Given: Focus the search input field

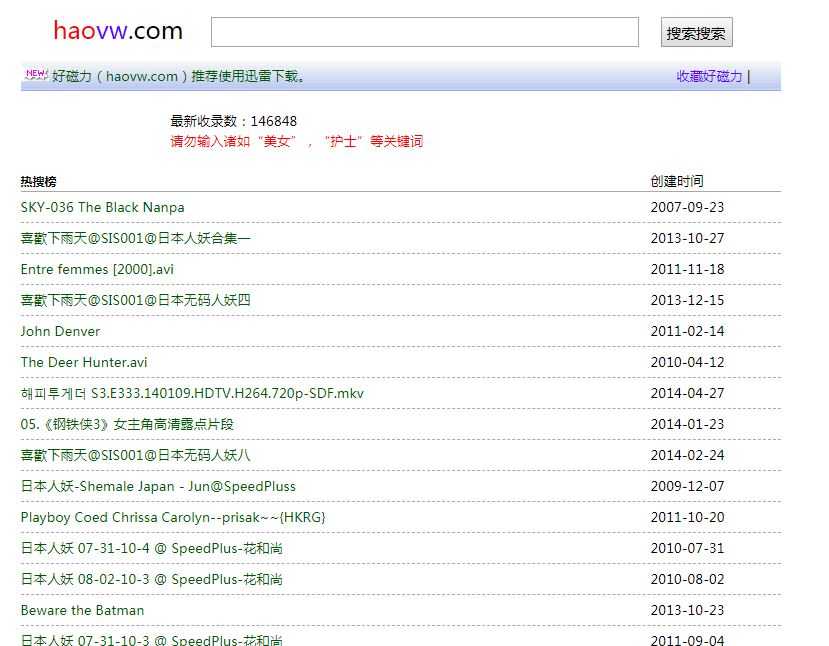Looking at the screenshot, I should point(425,32).
